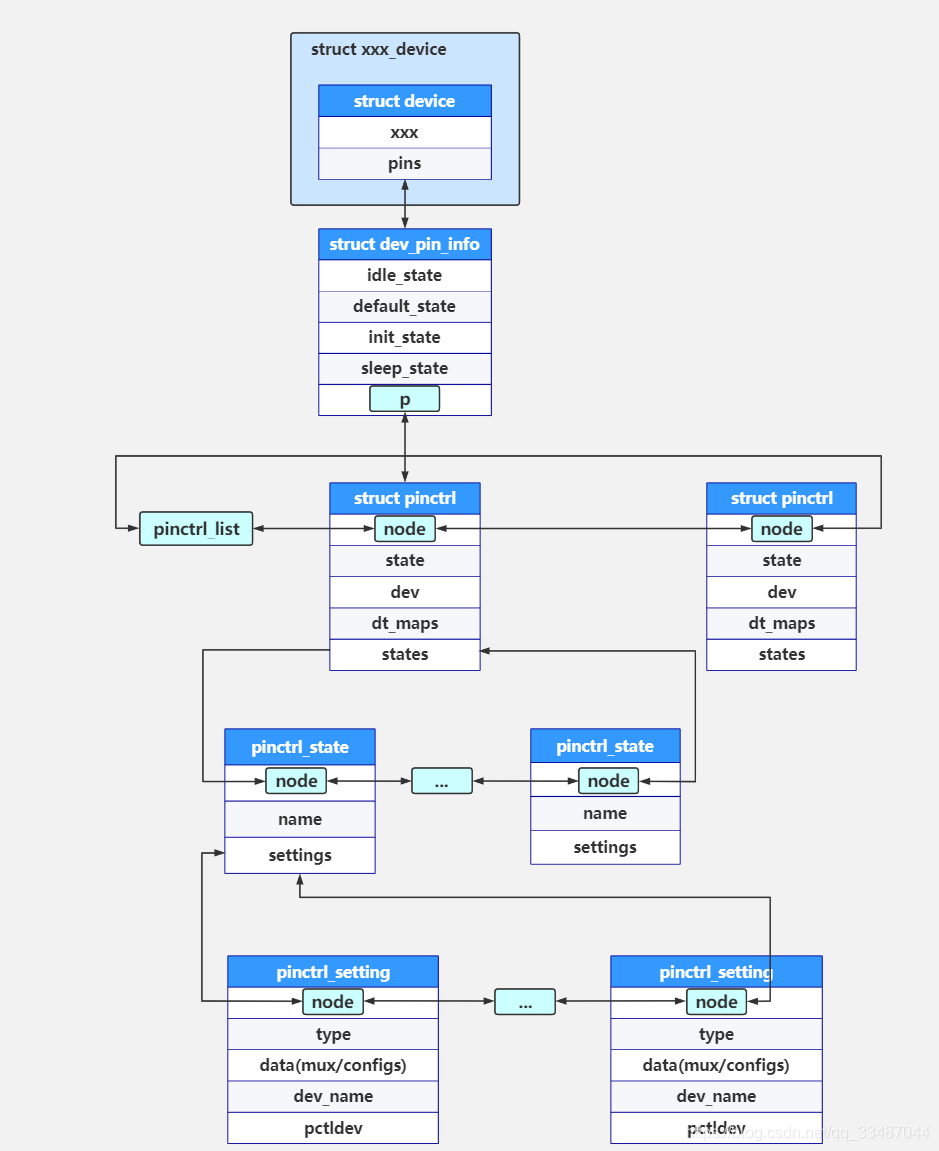Click 'type' in the left pinctrl_setting
939x1151 pixels.
tap(333, 1034)
